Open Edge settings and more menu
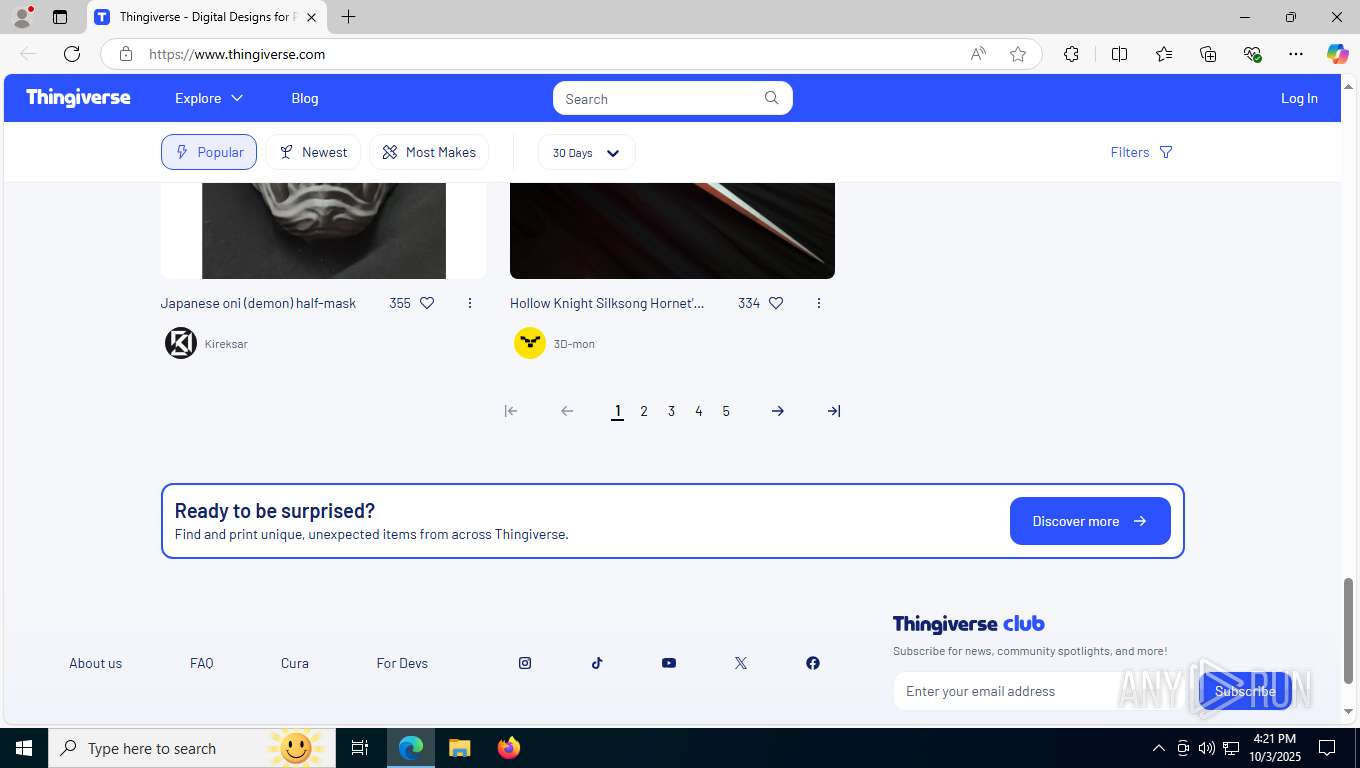This screenshot has width=1360, height=768. coord(1296,54)
